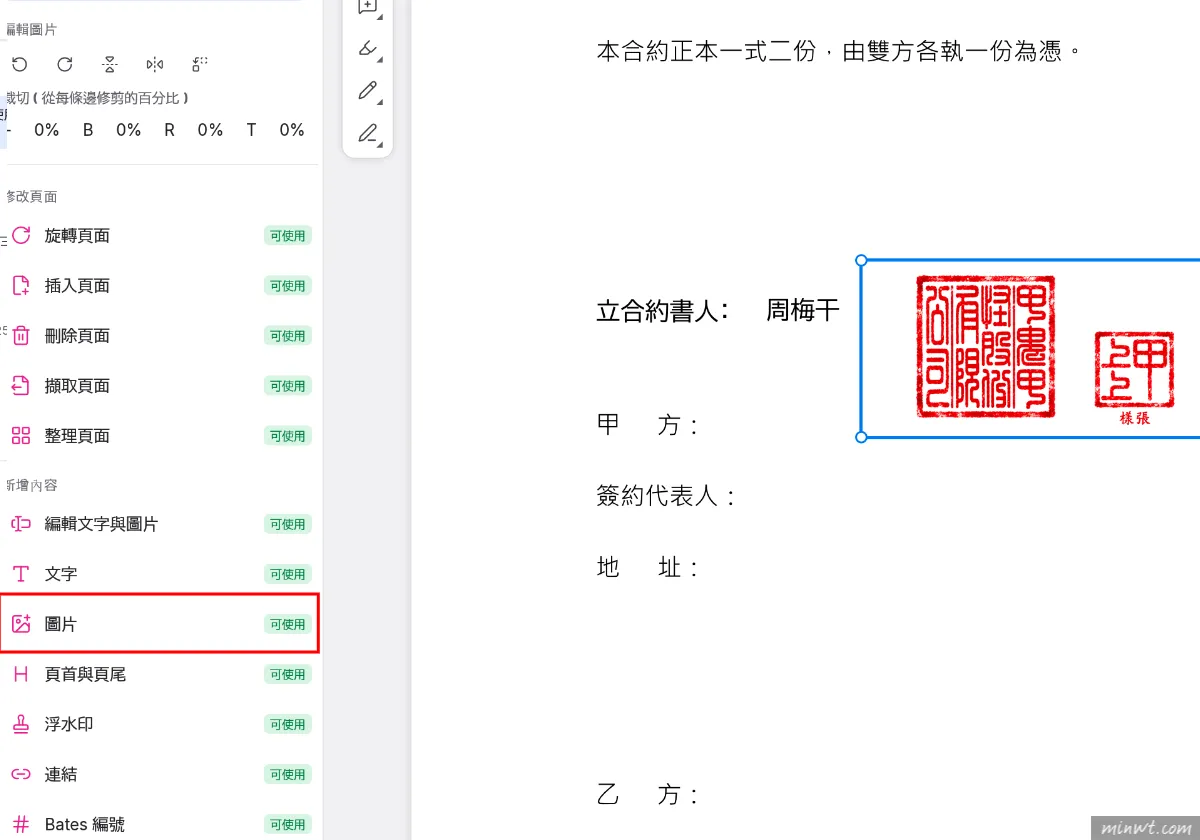Click the 乙 方: line
This screenshot has height=840, width=1200.
click(647, 795)
